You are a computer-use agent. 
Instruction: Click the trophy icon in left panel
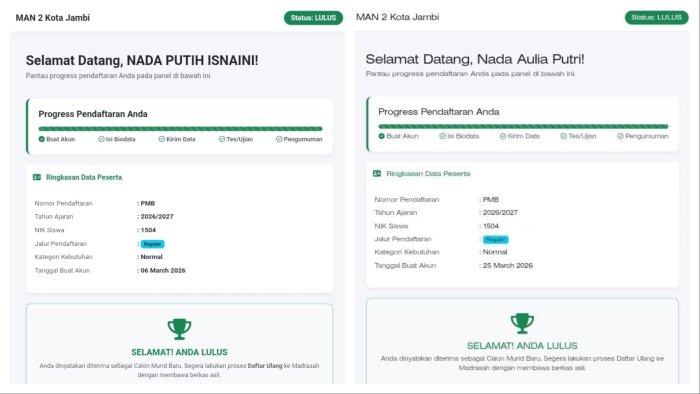click(179, 329)
